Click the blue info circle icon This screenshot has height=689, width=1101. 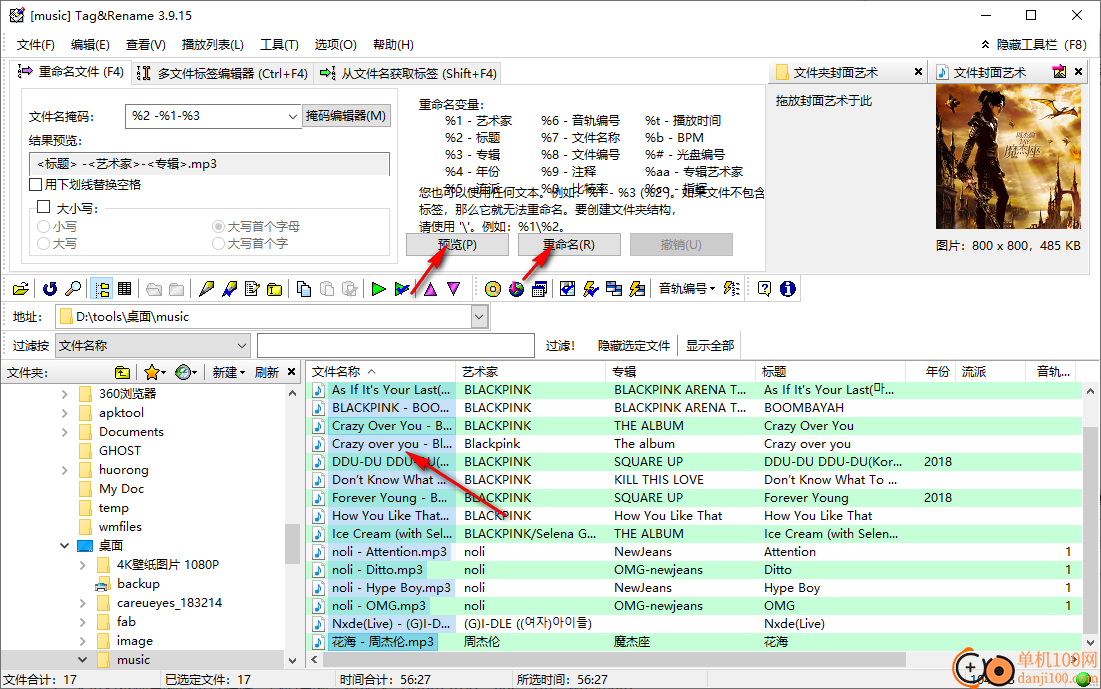tap(788, 289)
